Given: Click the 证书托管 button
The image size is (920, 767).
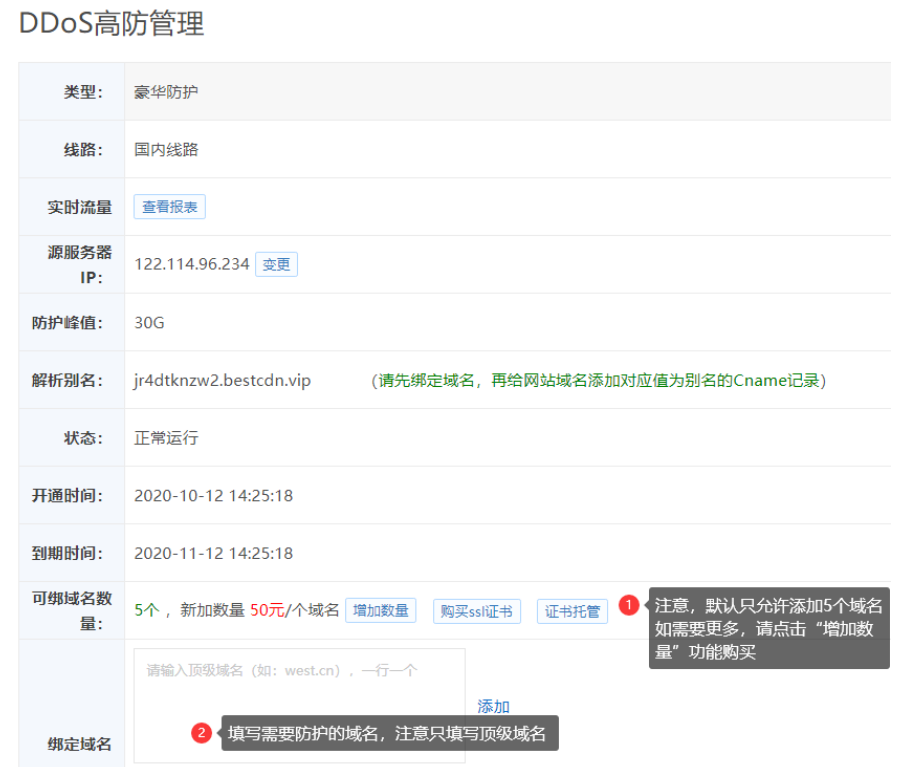Looking at the screenshot, I should tap(572, 611).
